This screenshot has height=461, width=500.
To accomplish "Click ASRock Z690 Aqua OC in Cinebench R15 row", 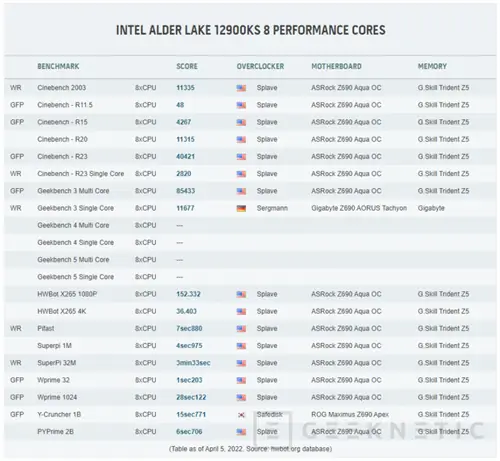I will pos(346,122).
